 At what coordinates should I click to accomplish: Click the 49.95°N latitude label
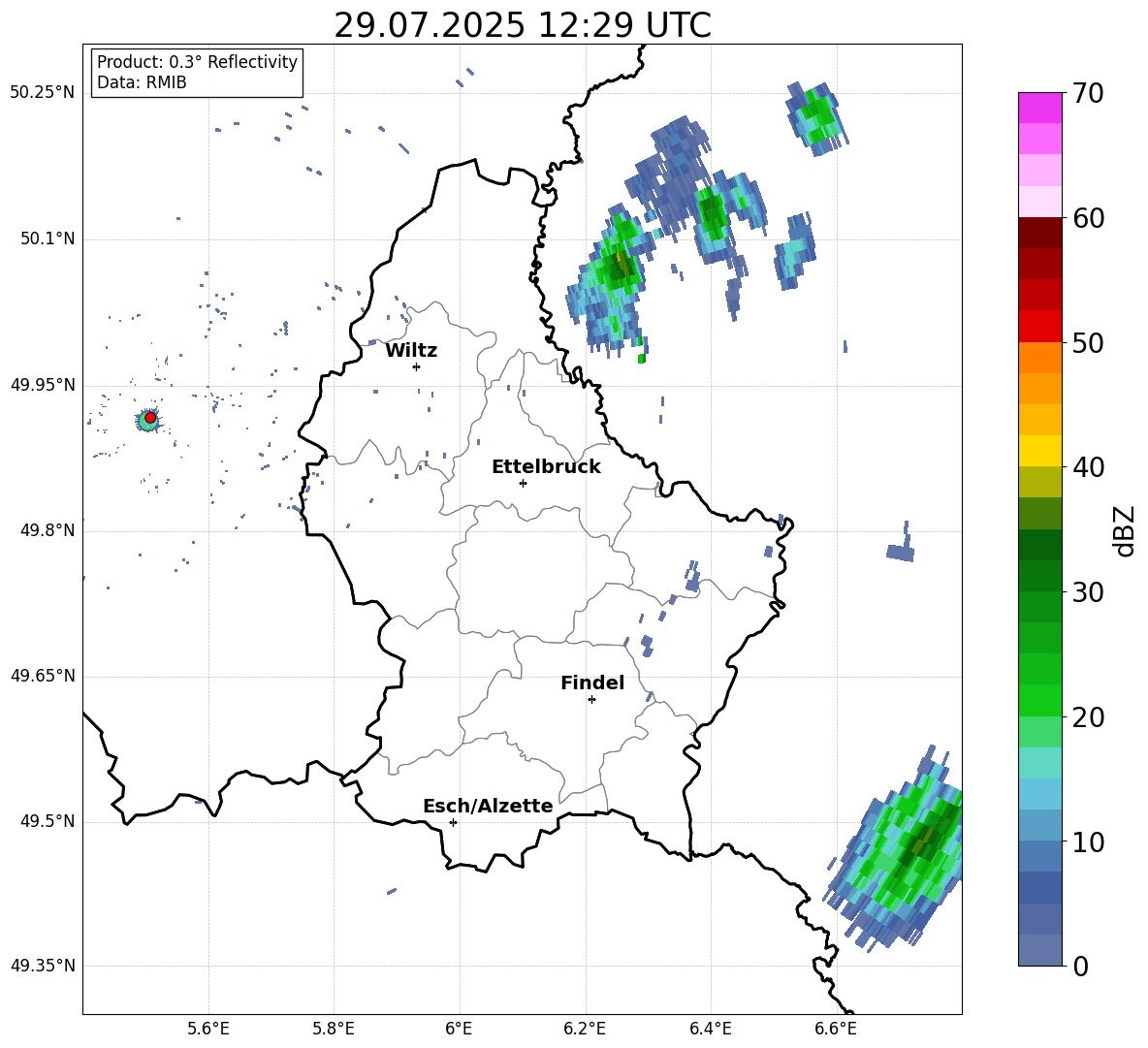[x=43, y=385]
